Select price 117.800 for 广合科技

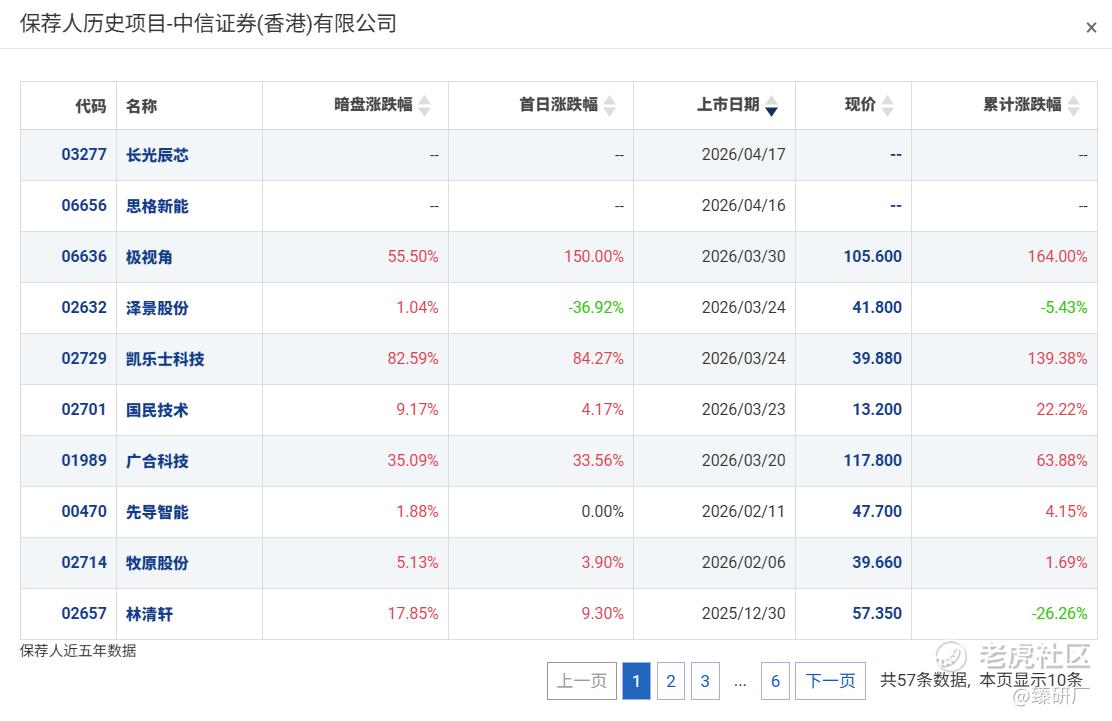872,461
